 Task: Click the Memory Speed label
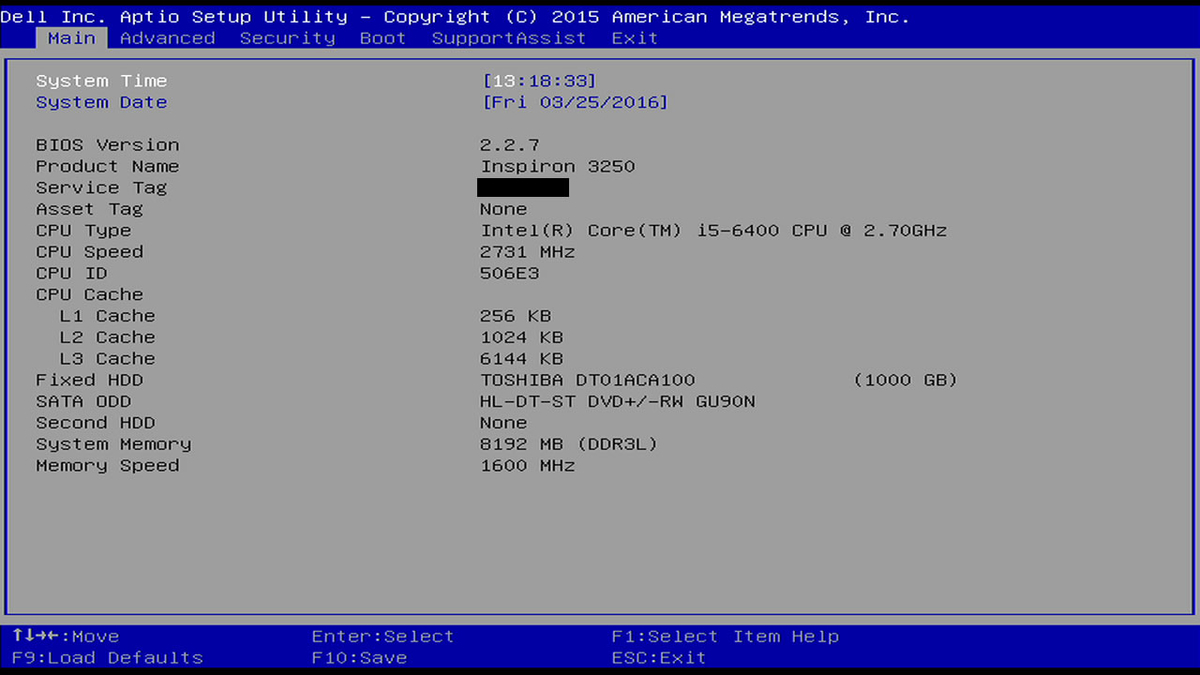[107, 465]
